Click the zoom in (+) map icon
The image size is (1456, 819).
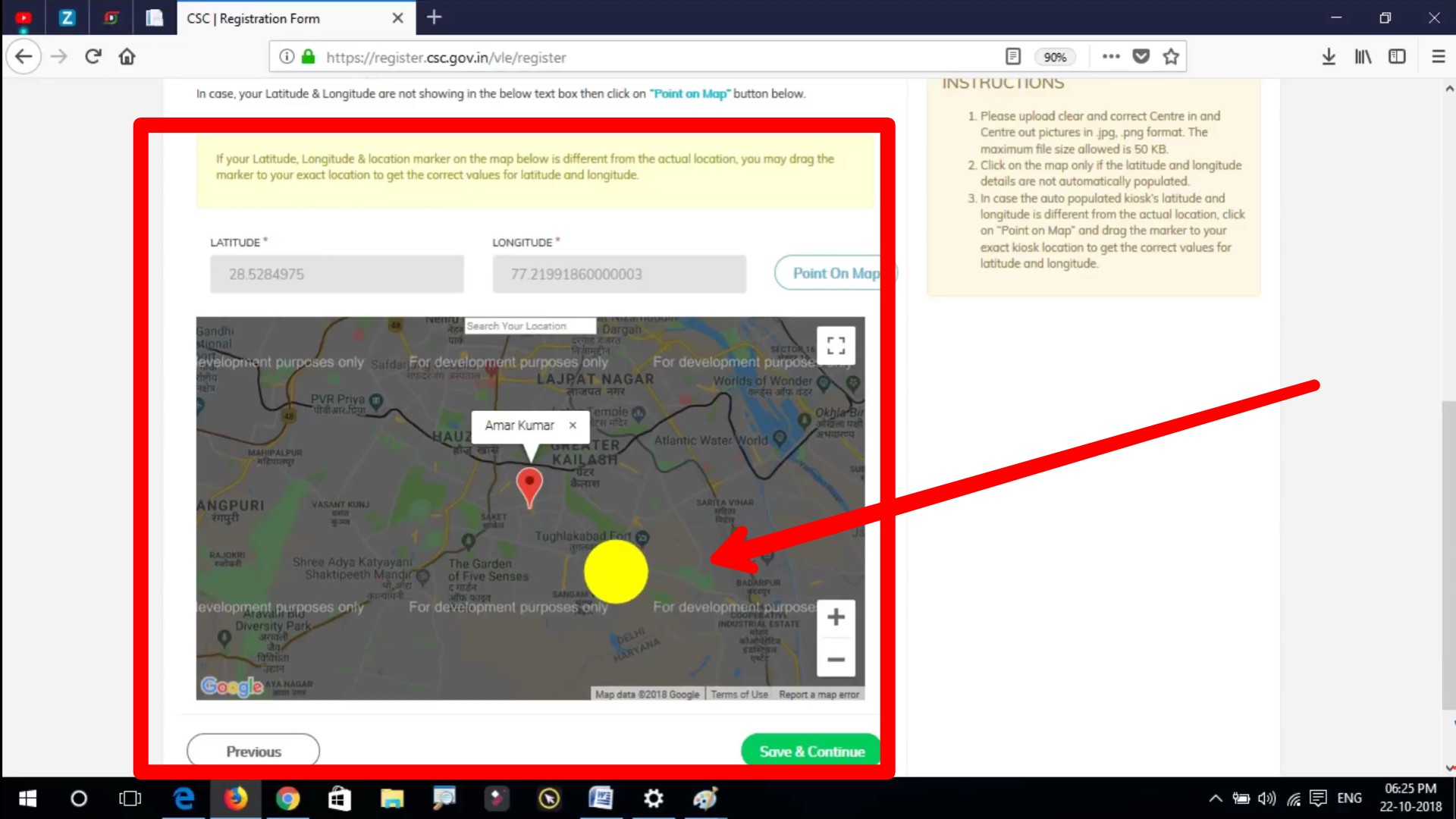pos(836,618)
